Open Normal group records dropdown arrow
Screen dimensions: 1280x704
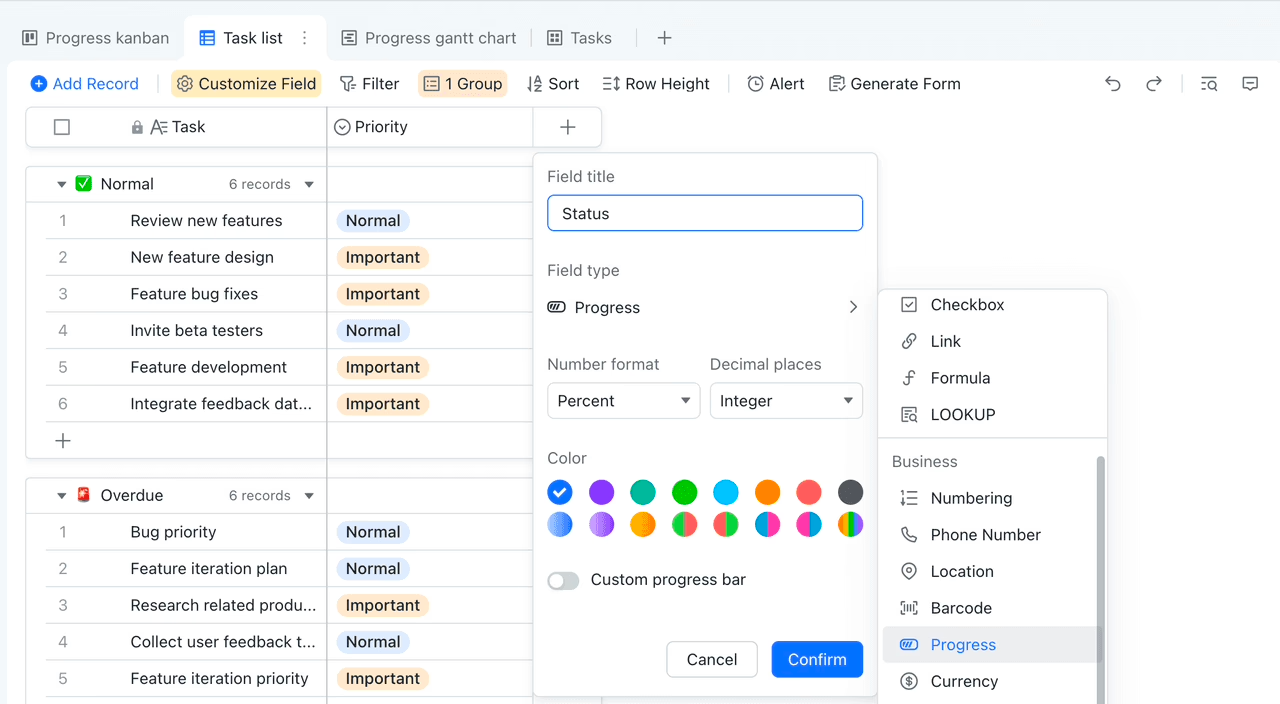(x=309, y=185)
